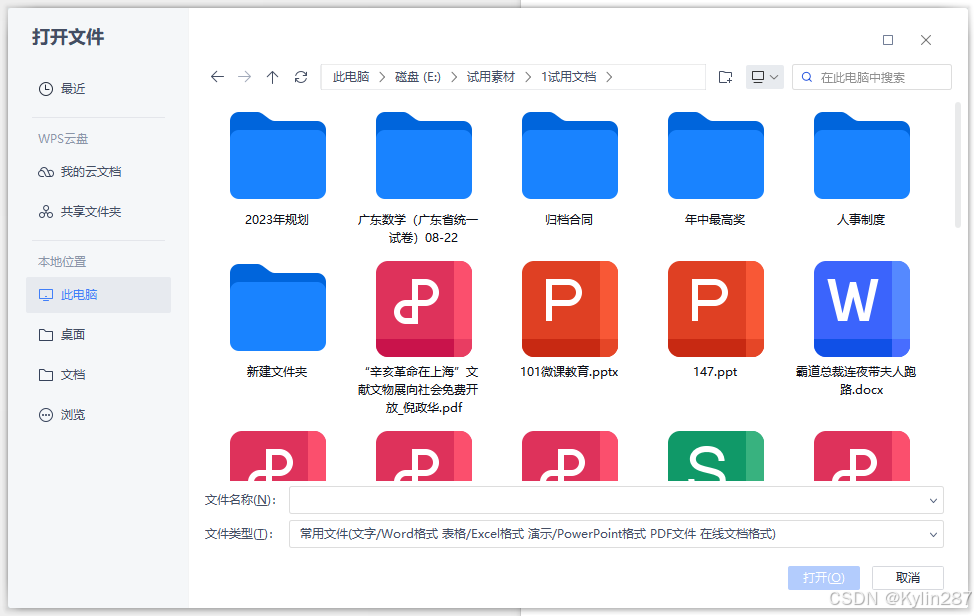Close the 打开文件 dialog
The width and height of the screenshot is (976, 616).
(926, 40)
